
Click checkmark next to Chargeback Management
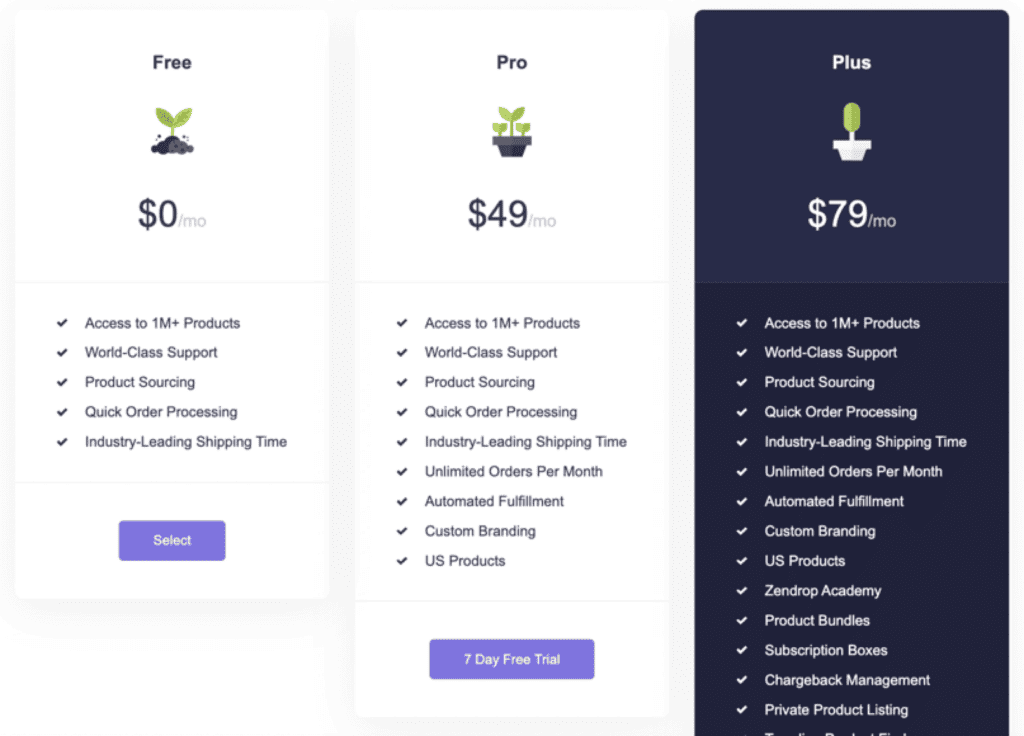coord(742,680)
